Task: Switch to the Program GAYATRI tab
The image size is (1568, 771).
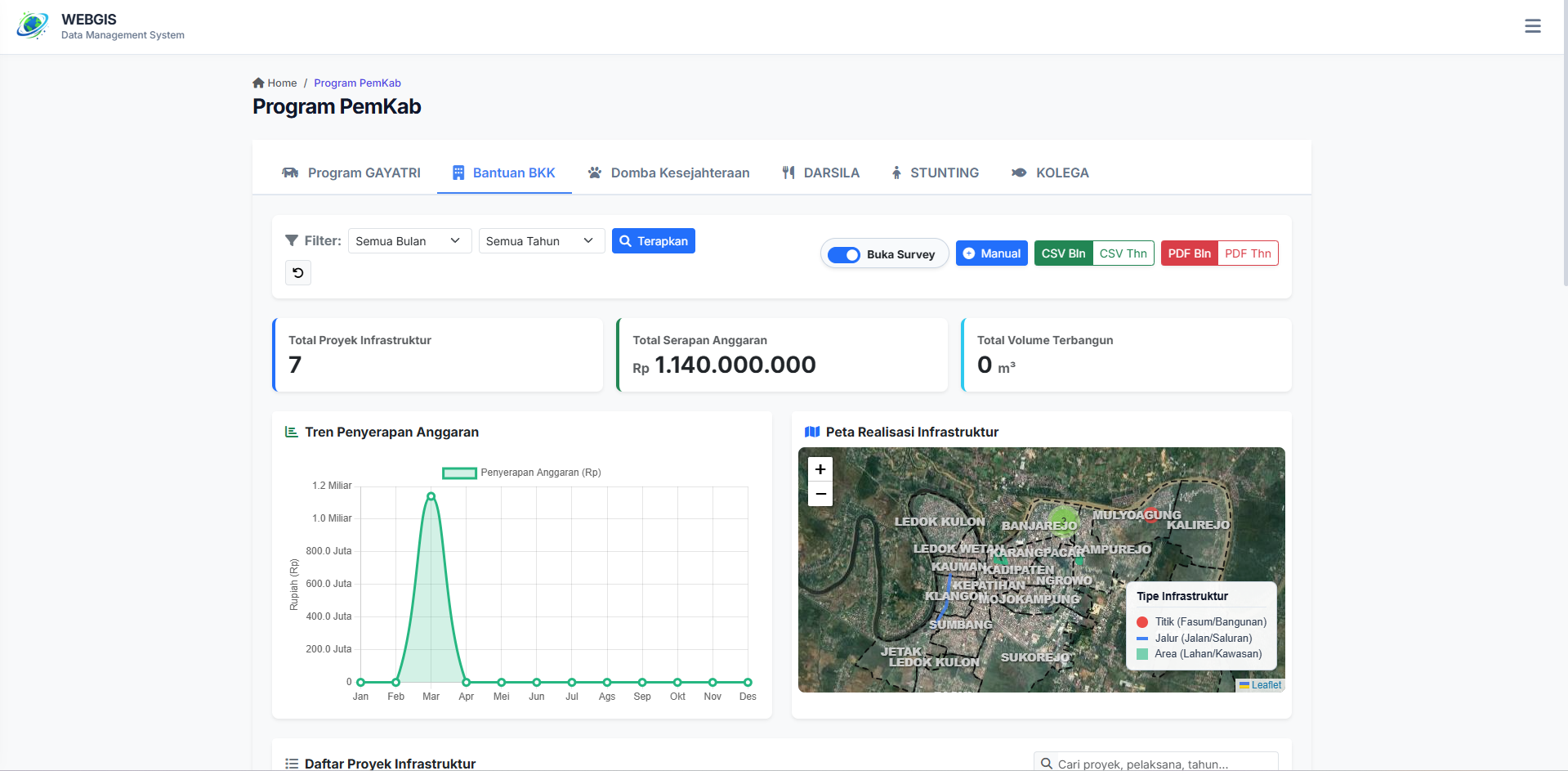Action: [351, 173]
